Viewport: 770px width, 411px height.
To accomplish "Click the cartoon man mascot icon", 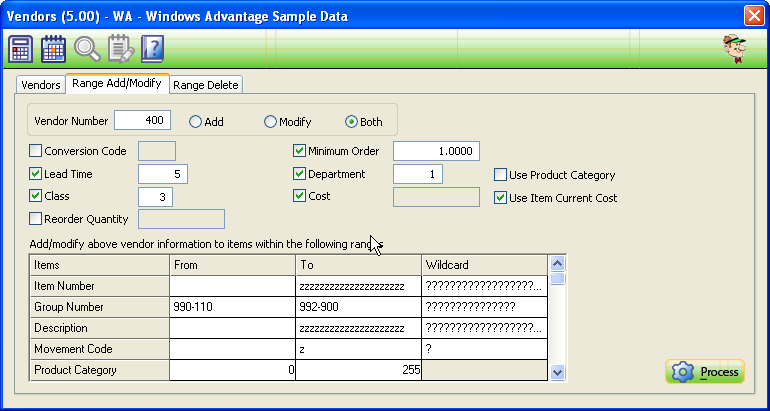I will click(734, 49).
